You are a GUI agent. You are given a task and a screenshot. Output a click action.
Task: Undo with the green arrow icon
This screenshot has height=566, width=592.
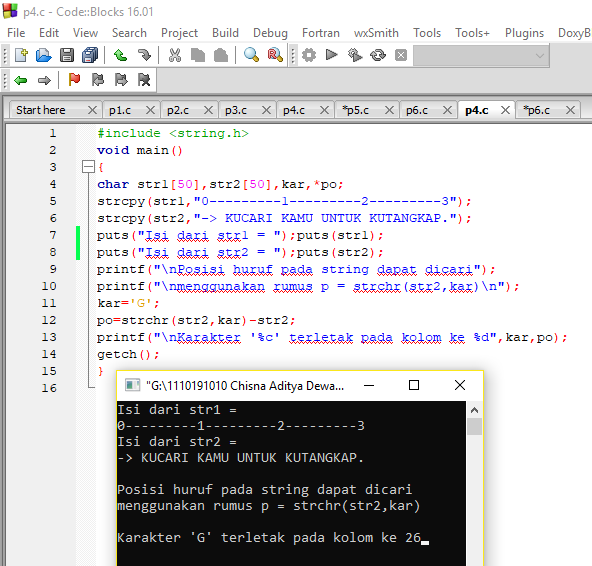120,55
